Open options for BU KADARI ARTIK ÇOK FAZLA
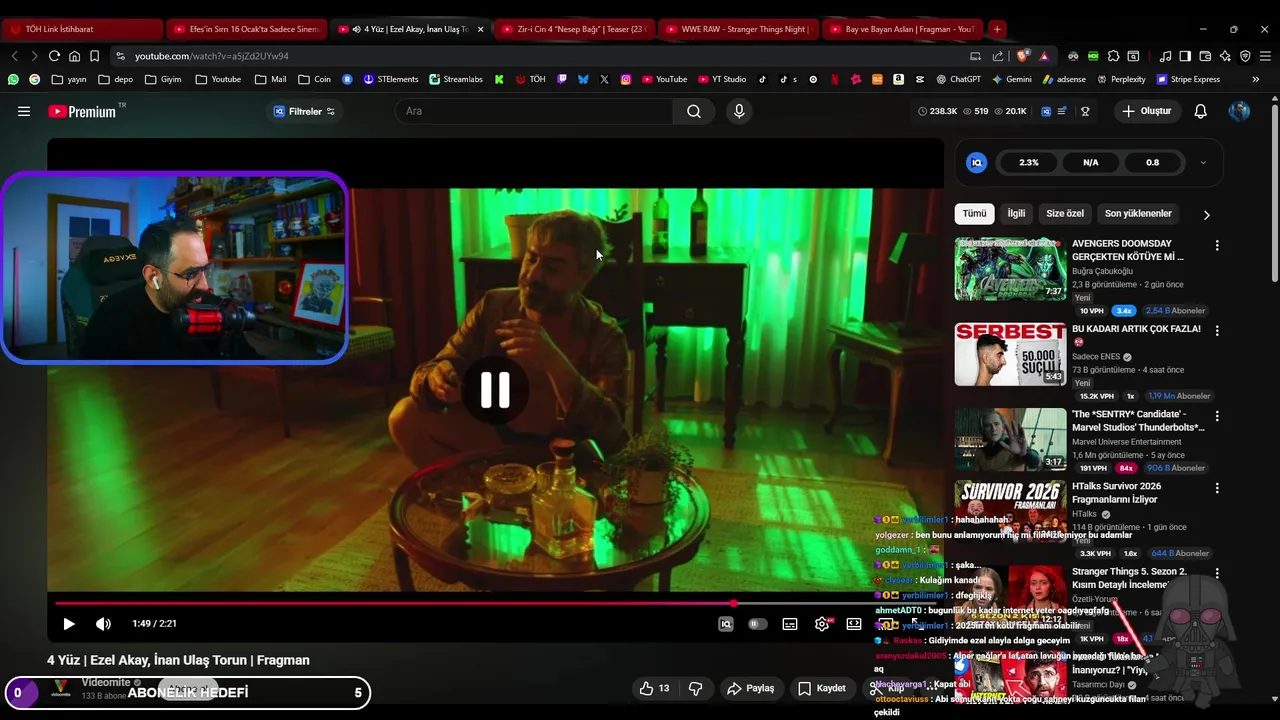 click(x=1217, y=330)
